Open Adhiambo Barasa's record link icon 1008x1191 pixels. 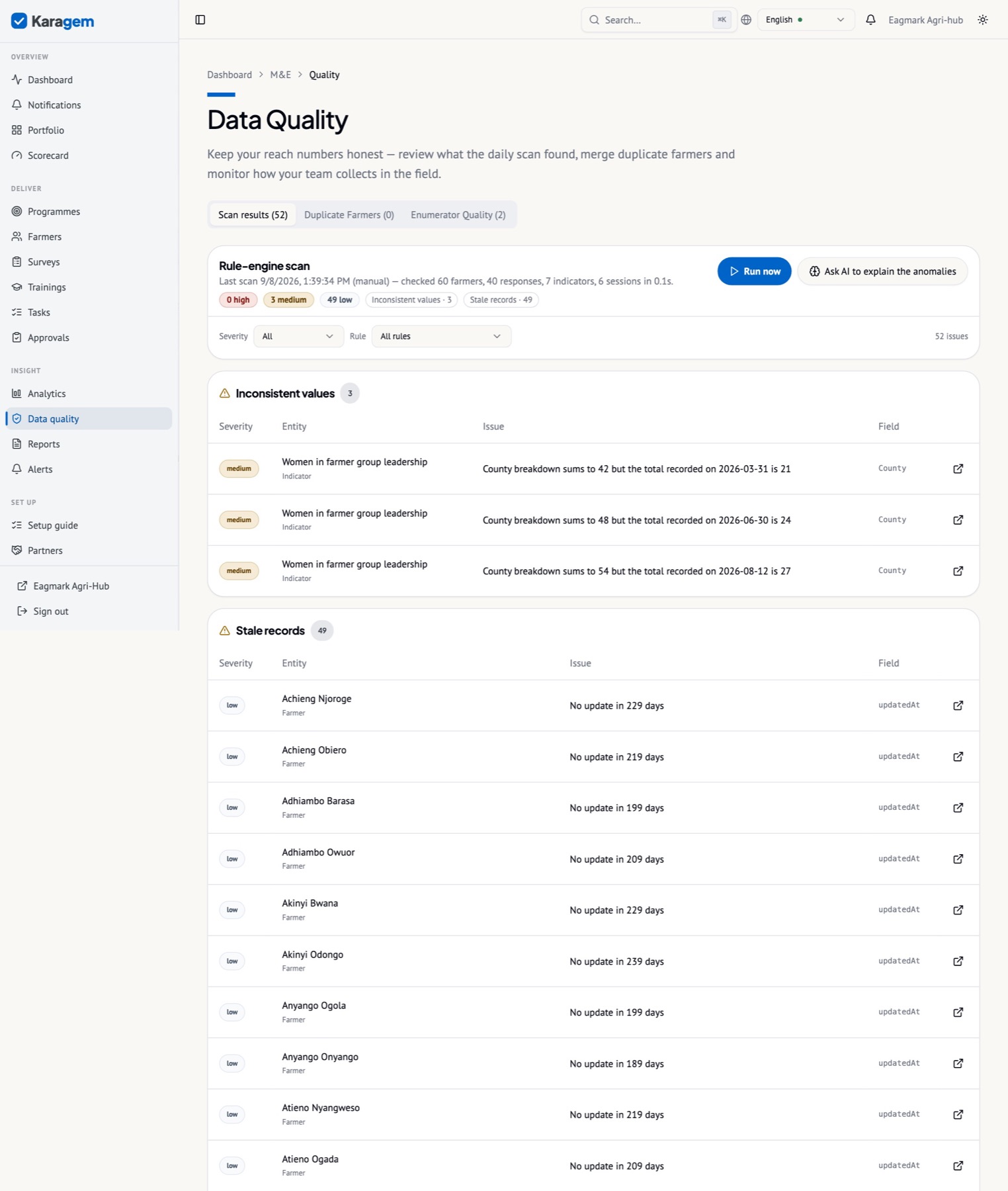click(958, 808)
